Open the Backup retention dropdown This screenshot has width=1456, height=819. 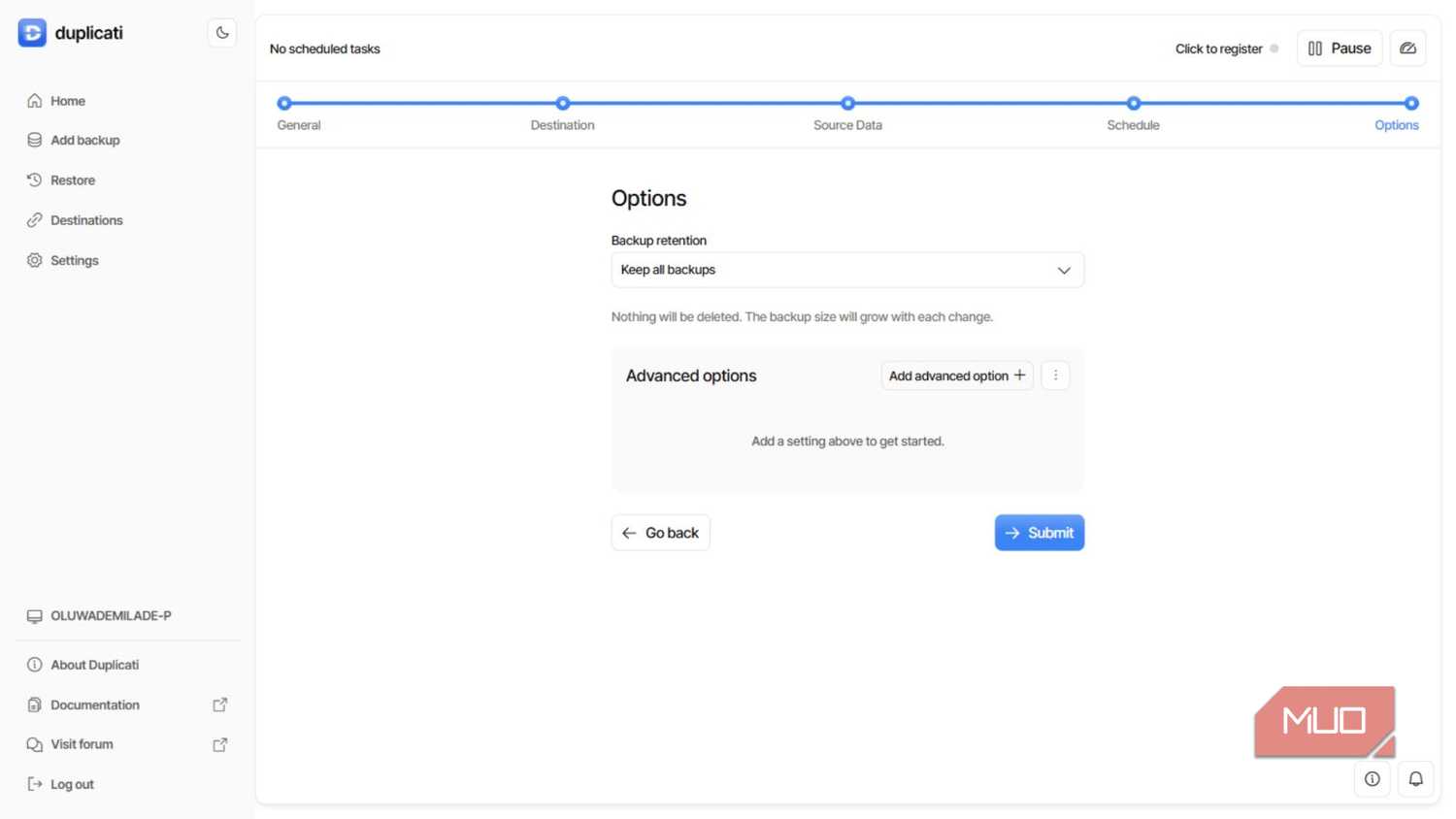pyautogui.click(x=847, y=270)
